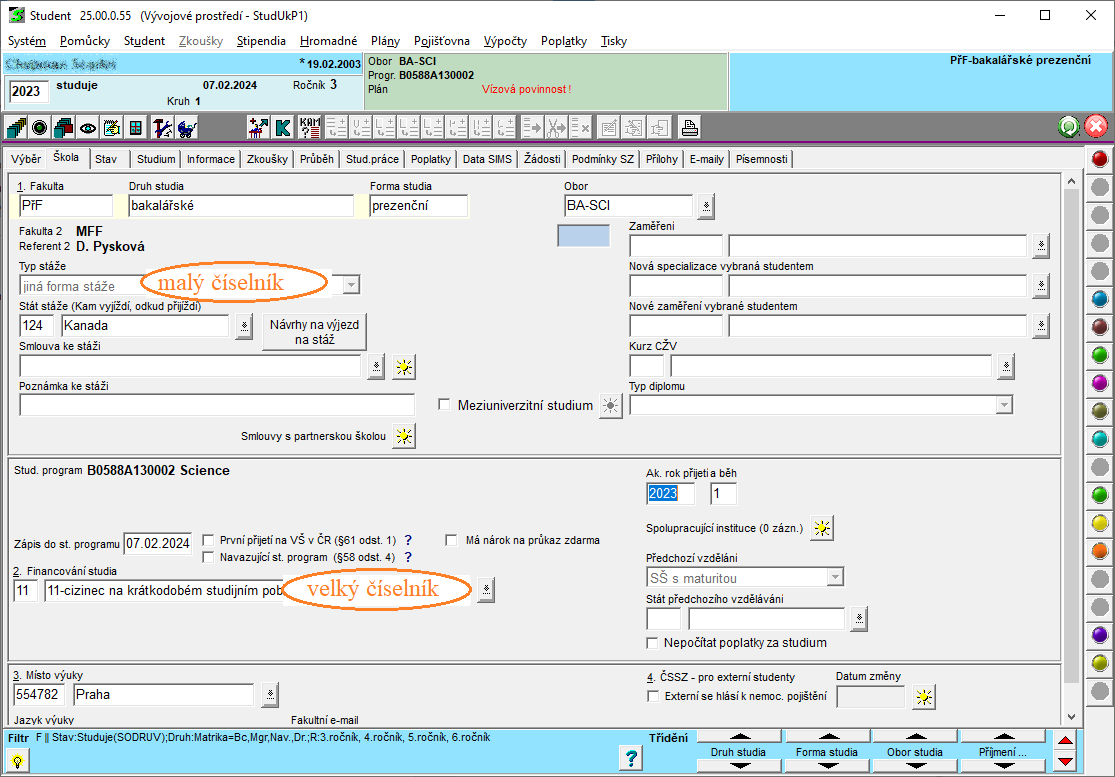Click the Poznámka ke stáži text field
1115x777 pixels.
pos(217,405)
